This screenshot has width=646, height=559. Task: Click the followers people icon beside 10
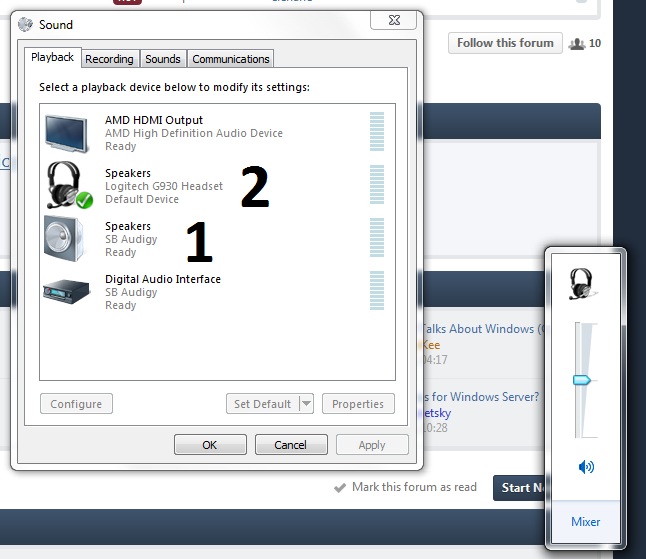coord(577,43)
